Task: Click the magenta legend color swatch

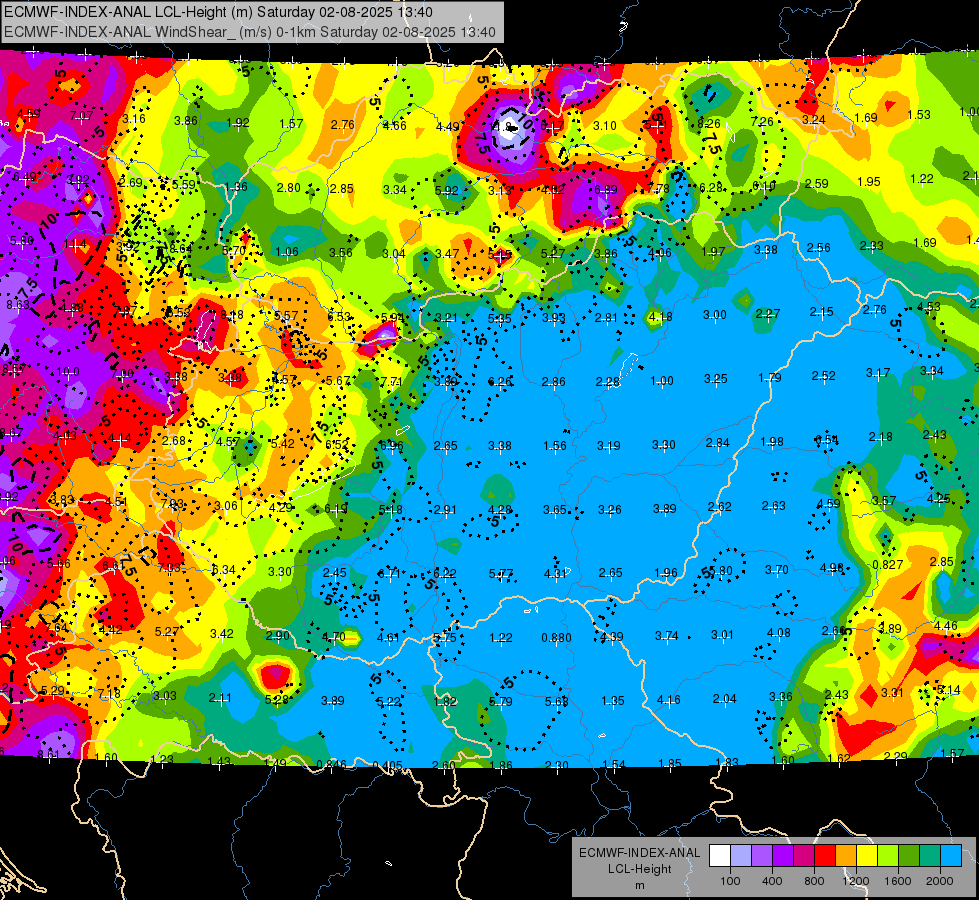Action: (804, 856)
